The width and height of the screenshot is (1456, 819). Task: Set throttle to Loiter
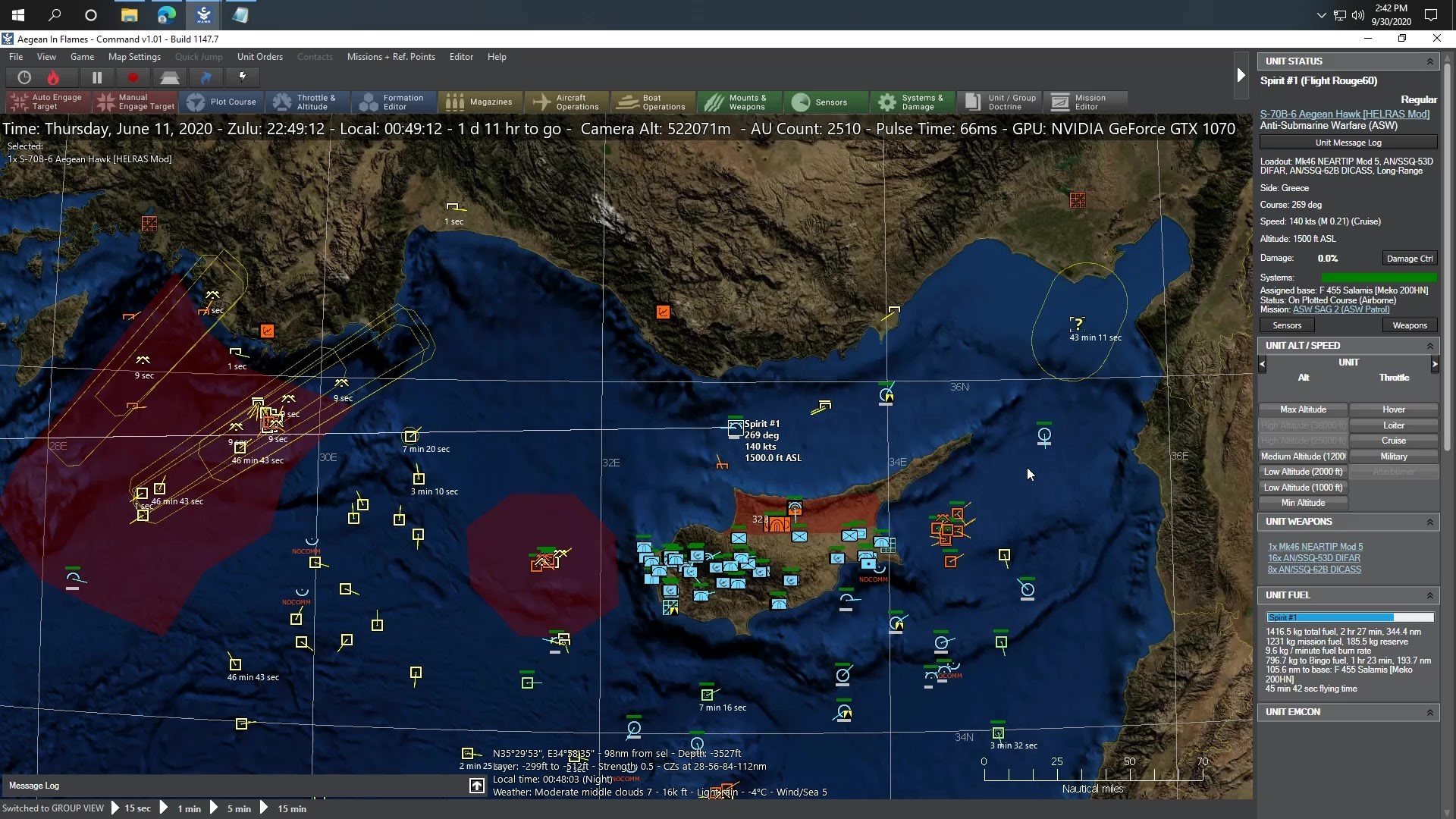click(1394, 425)
